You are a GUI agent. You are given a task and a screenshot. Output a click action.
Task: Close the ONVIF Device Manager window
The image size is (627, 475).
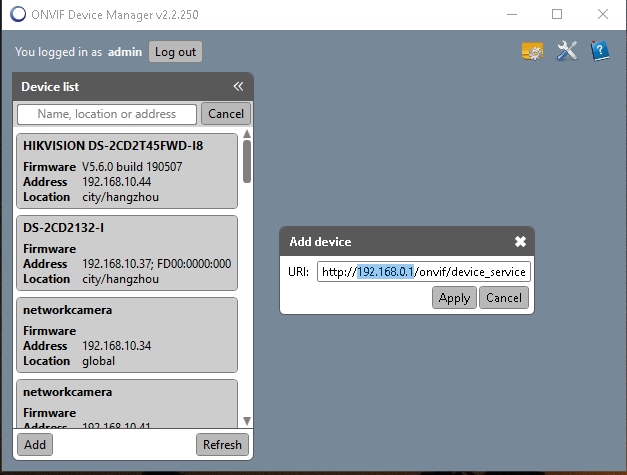(x=603, y=14)
